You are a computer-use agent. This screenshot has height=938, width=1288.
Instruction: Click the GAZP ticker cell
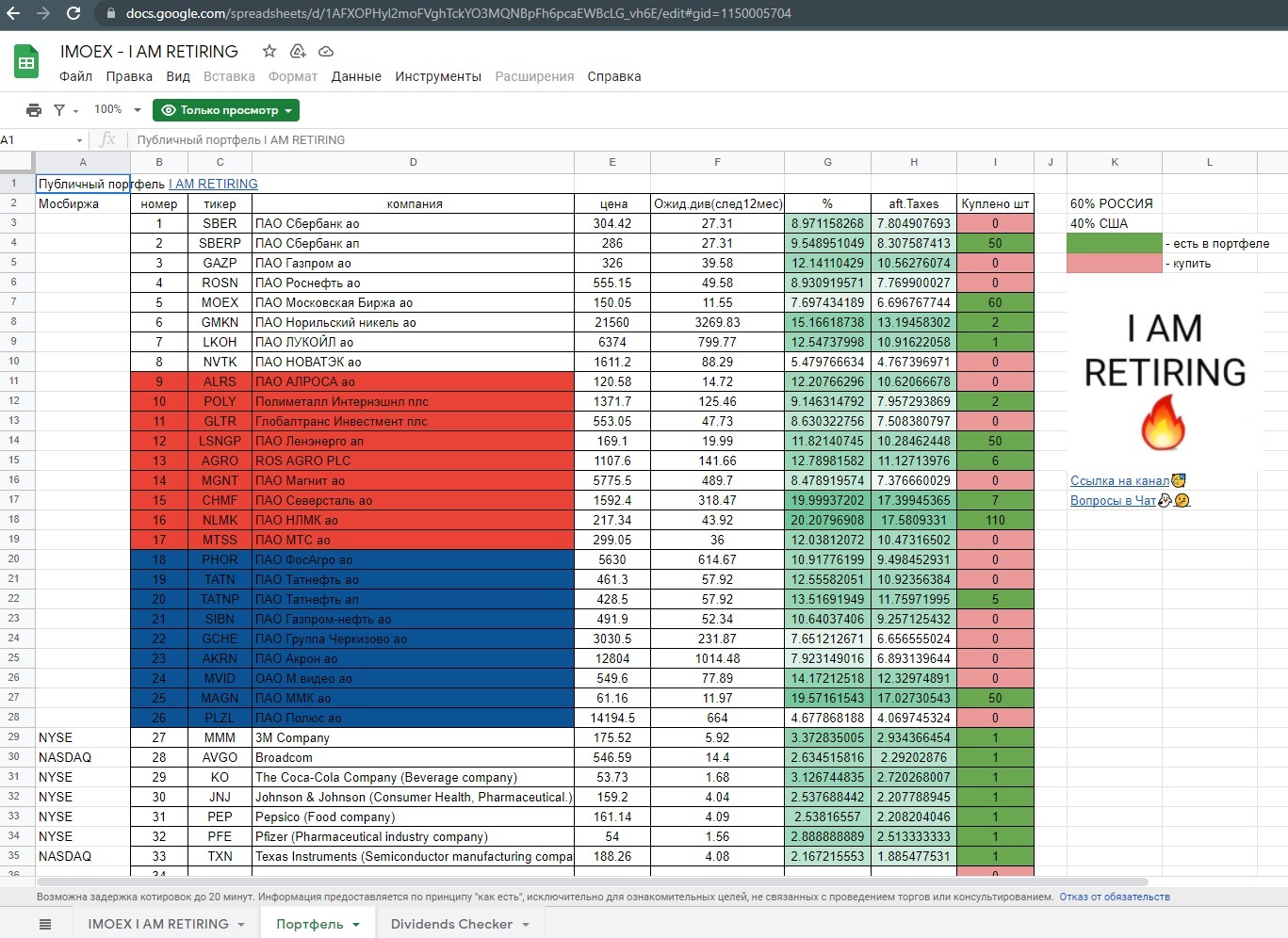[x=220, y=263]
